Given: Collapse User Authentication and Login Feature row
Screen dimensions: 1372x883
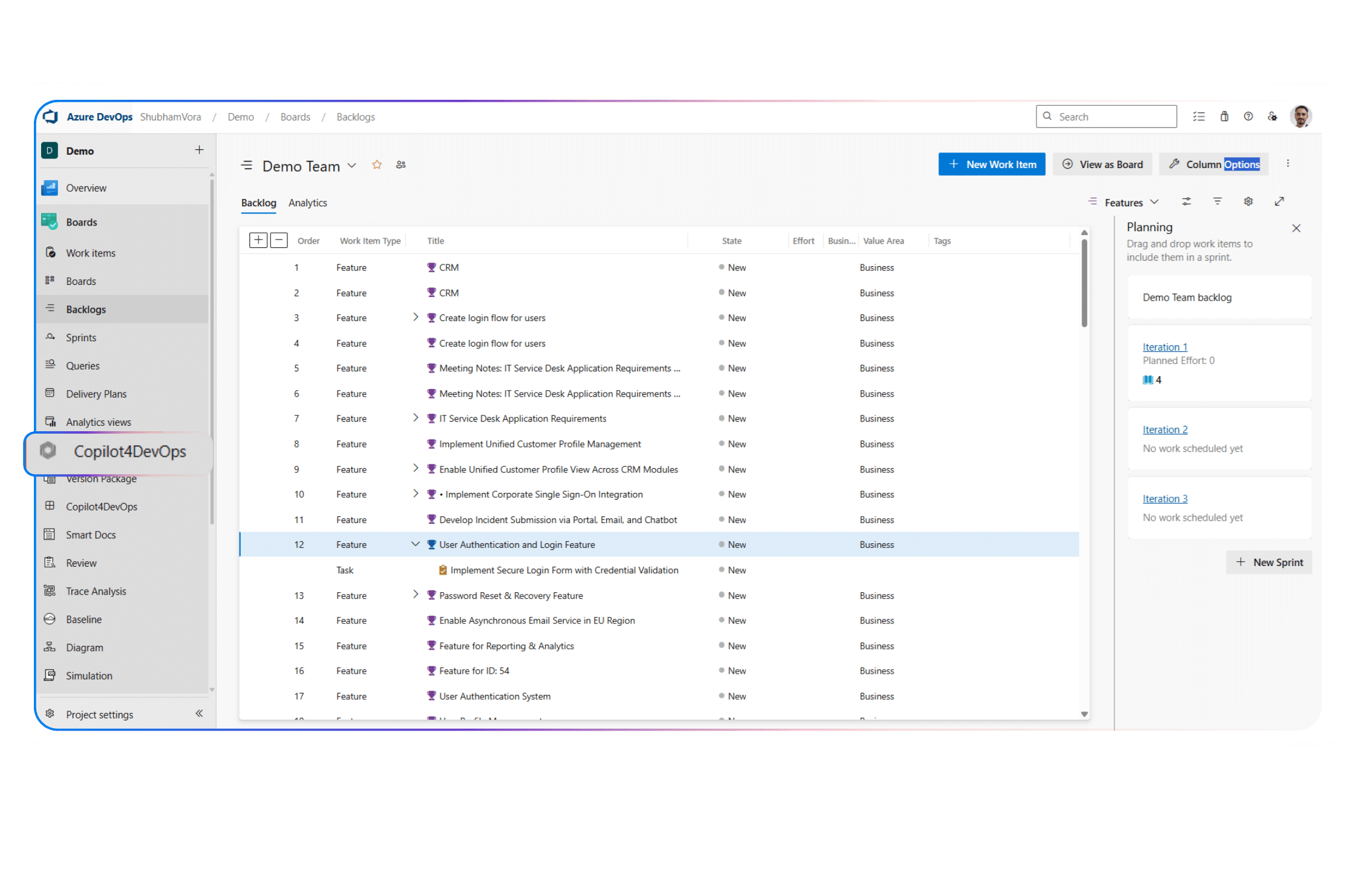Looking at the screenshot, I should point(415,544).
